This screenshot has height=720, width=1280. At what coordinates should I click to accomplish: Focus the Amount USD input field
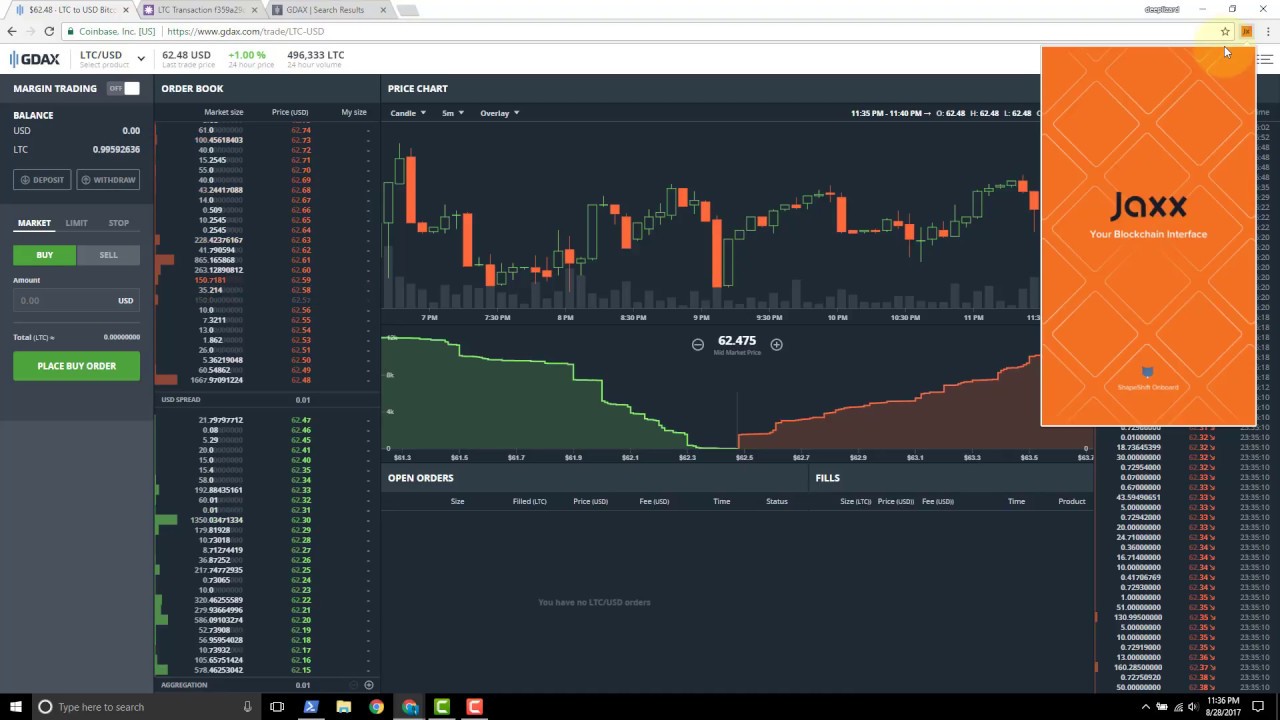pyautogui.click(x=76, y=300)
